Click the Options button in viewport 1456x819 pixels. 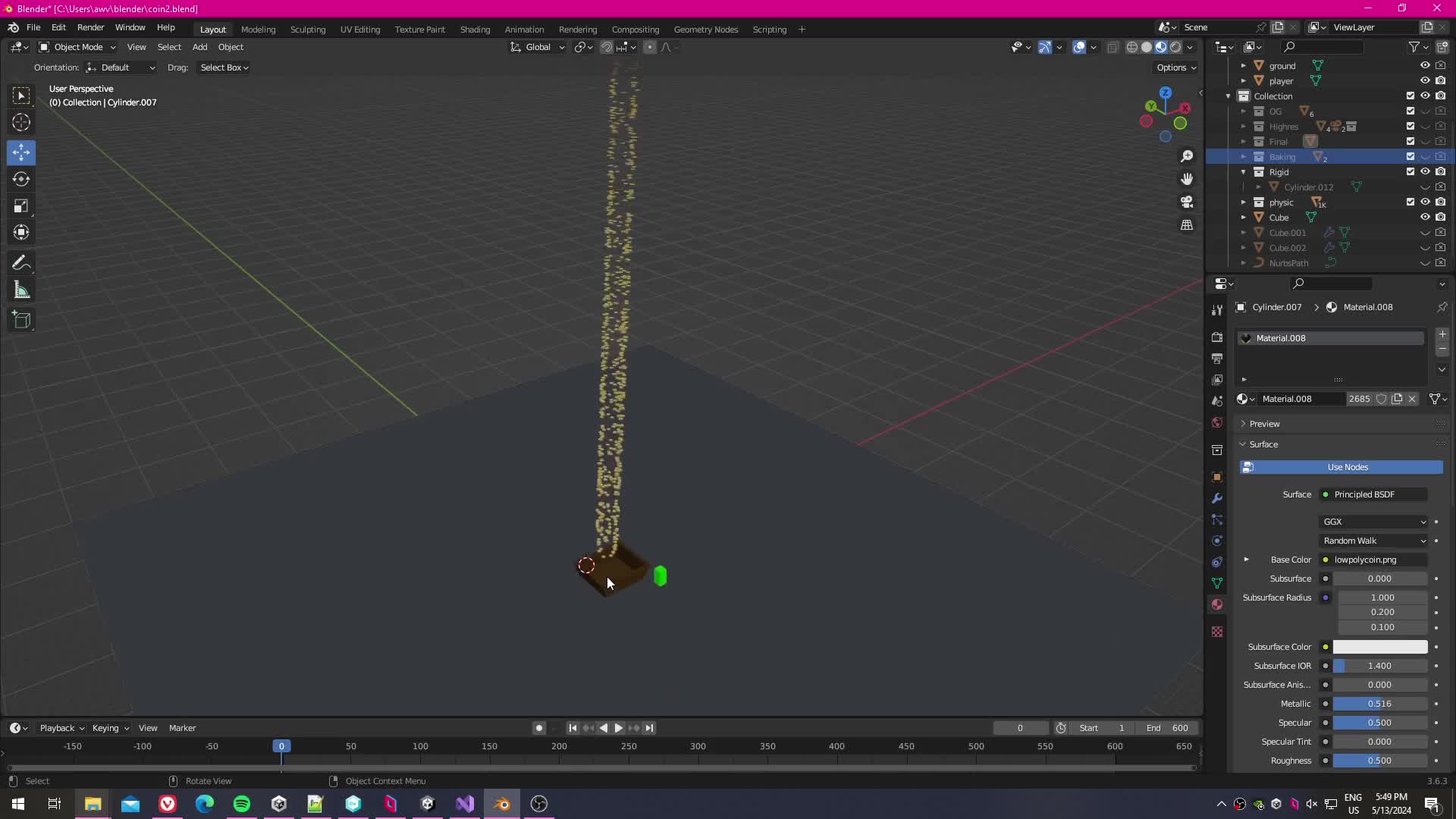pos(1175,67)
